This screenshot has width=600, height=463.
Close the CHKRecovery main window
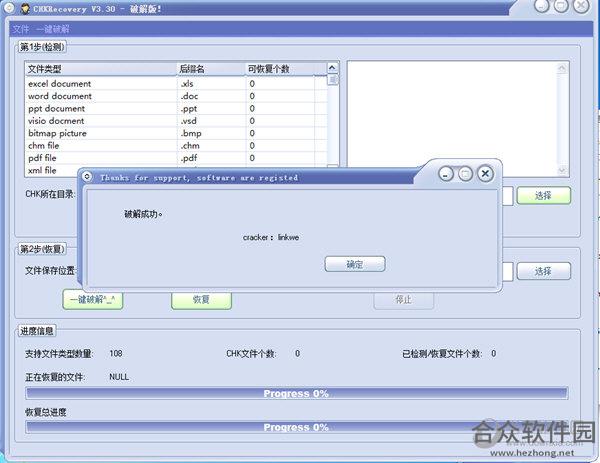coord(581,5)
